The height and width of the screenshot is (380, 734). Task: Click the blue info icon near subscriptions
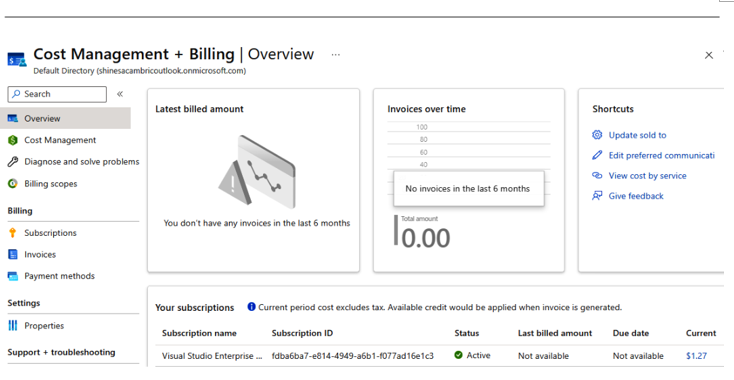[251, 307]
